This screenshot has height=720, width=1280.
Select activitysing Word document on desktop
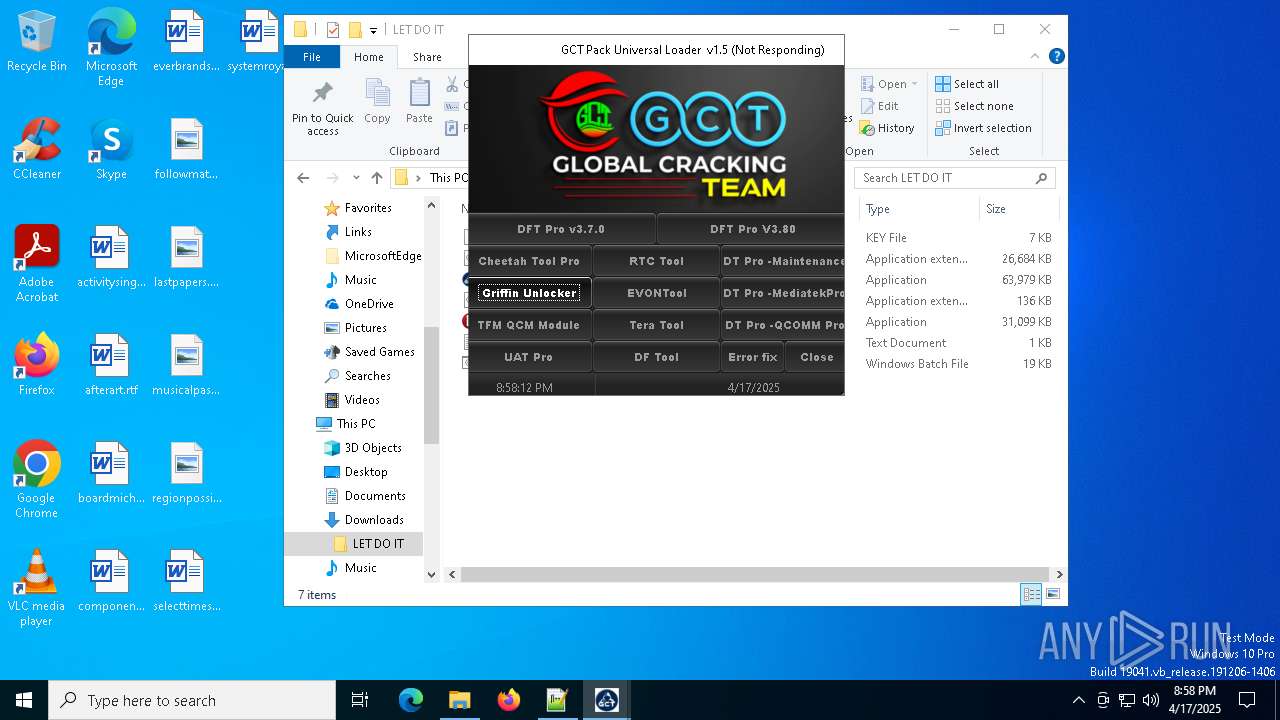pyautogui.click(x=111, y=257)
